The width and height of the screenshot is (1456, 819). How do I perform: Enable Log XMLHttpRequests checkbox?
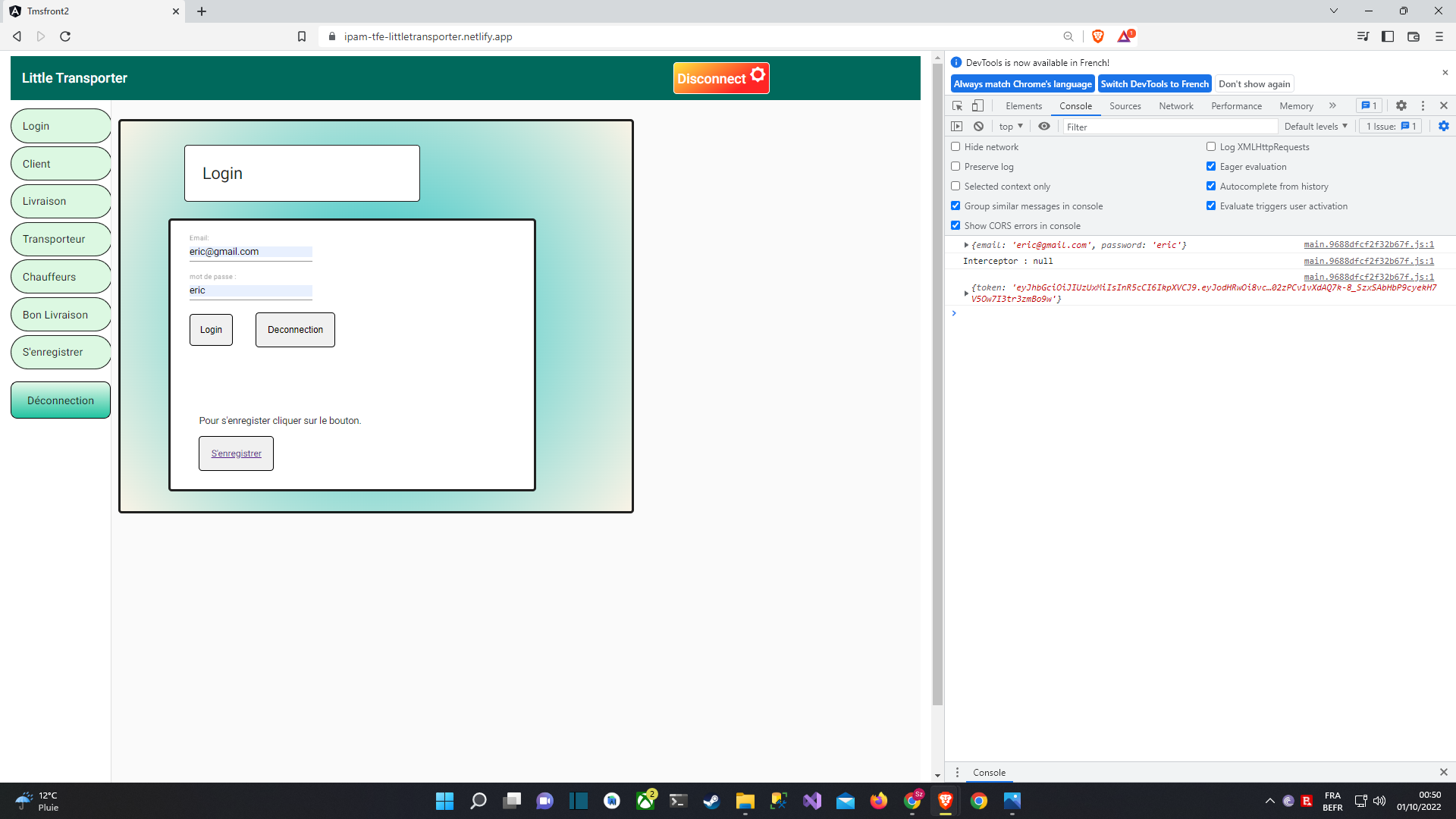tap(1211, 147)
